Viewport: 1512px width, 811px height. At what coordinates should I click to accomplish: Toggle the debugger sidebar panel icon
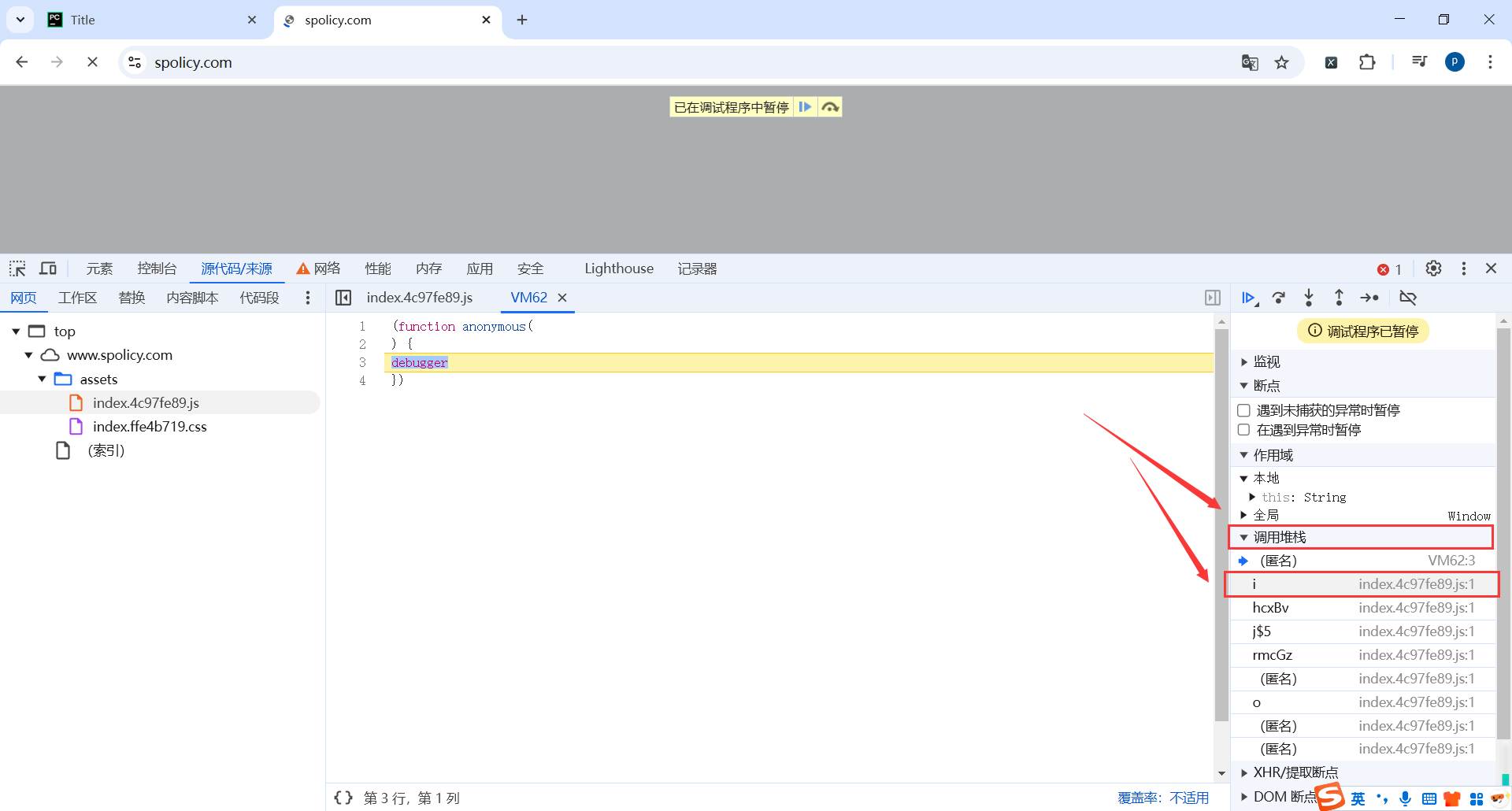1213,298
